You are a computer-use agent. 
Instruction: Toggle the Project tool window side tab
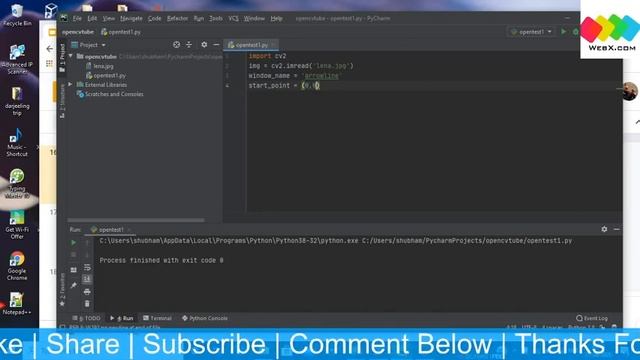tap(62, 58)
